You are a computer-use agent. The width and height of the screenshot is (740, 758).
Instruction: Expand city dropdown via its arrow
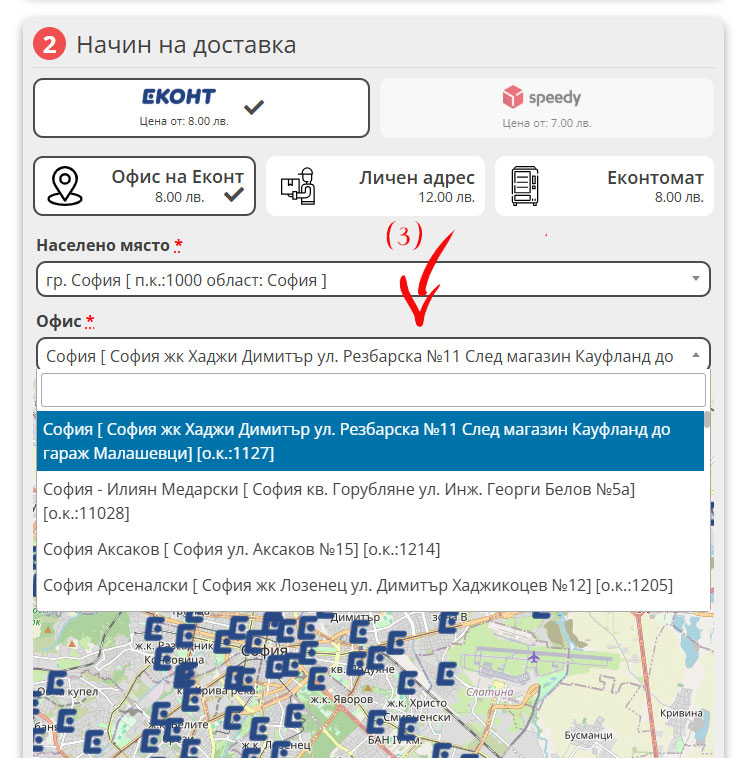pyautogui.click(x=696, y=278)
